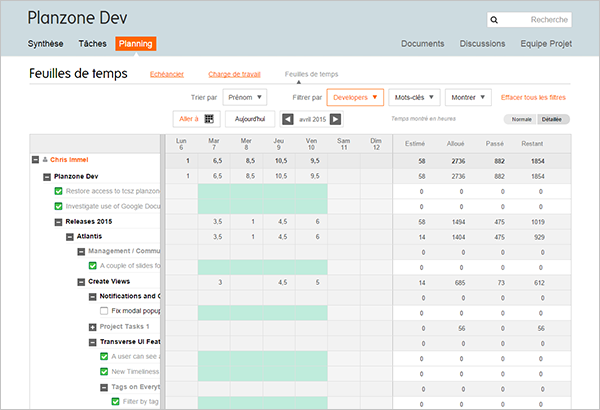Expand the Project Tasks 1 group
The width and height of the screenshot is (600, 410).
[93, 327]
